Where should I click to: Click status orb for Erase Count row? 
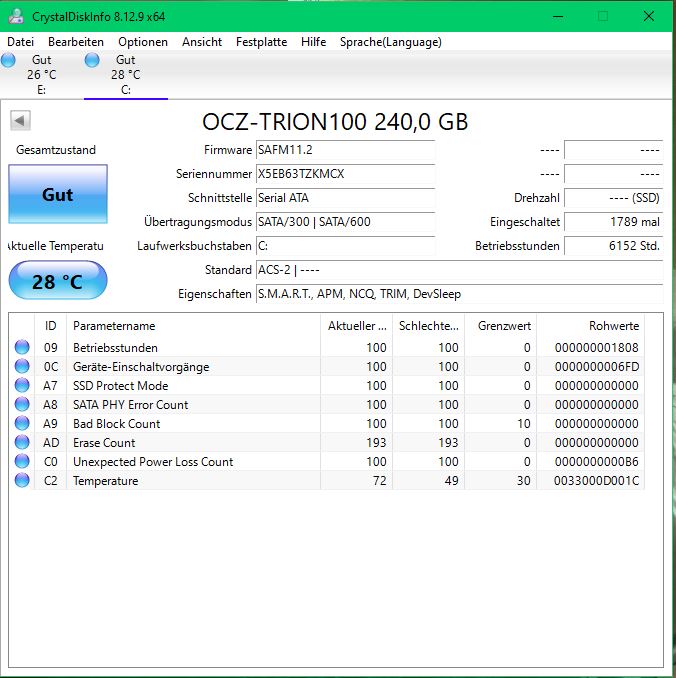22,442
